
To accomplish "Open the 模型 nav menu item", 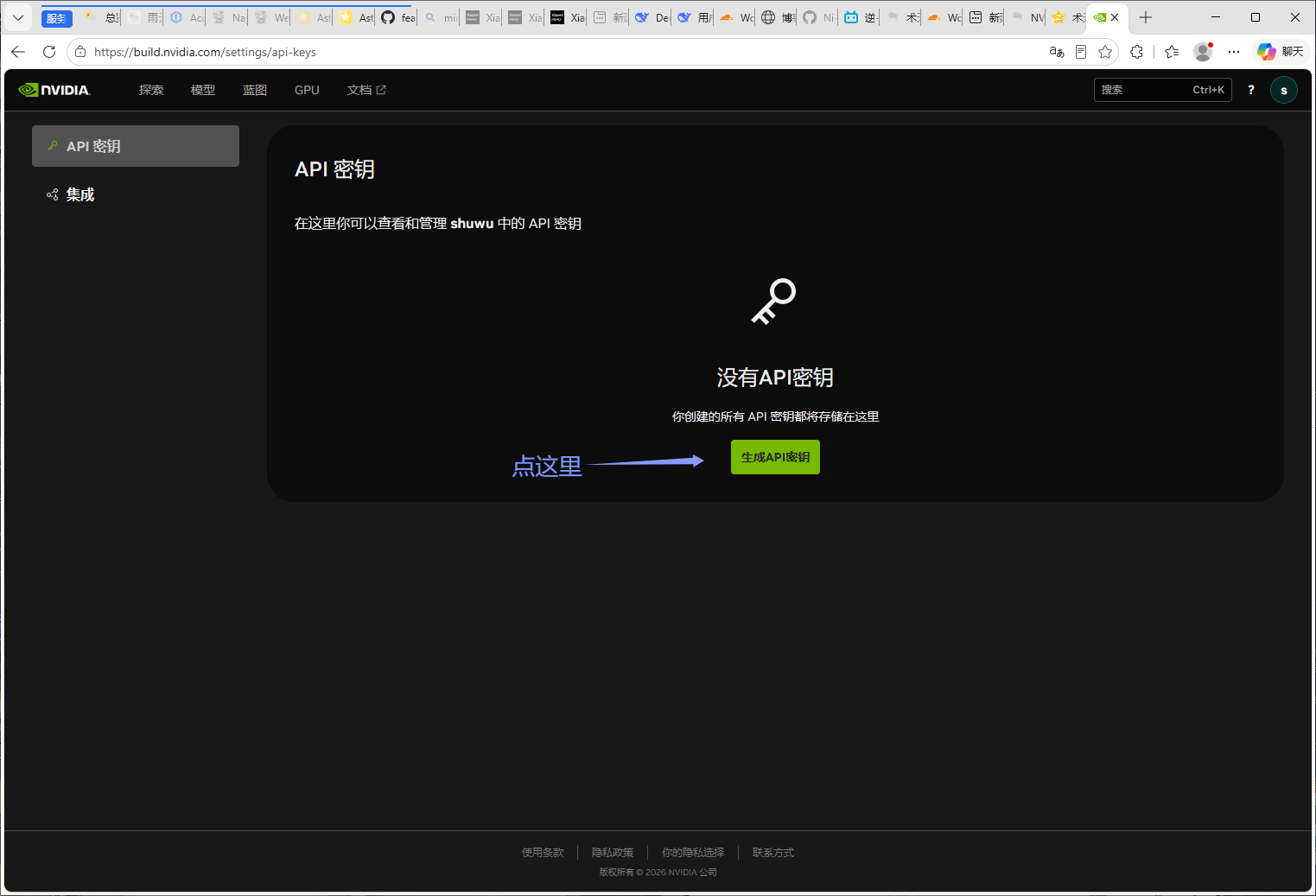I will click(x=203, y=90).
